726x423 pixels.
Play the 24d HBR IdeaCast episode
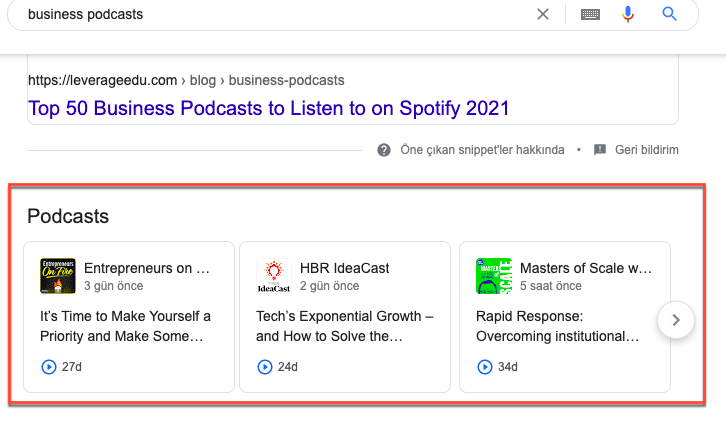(x=264, y=367)
